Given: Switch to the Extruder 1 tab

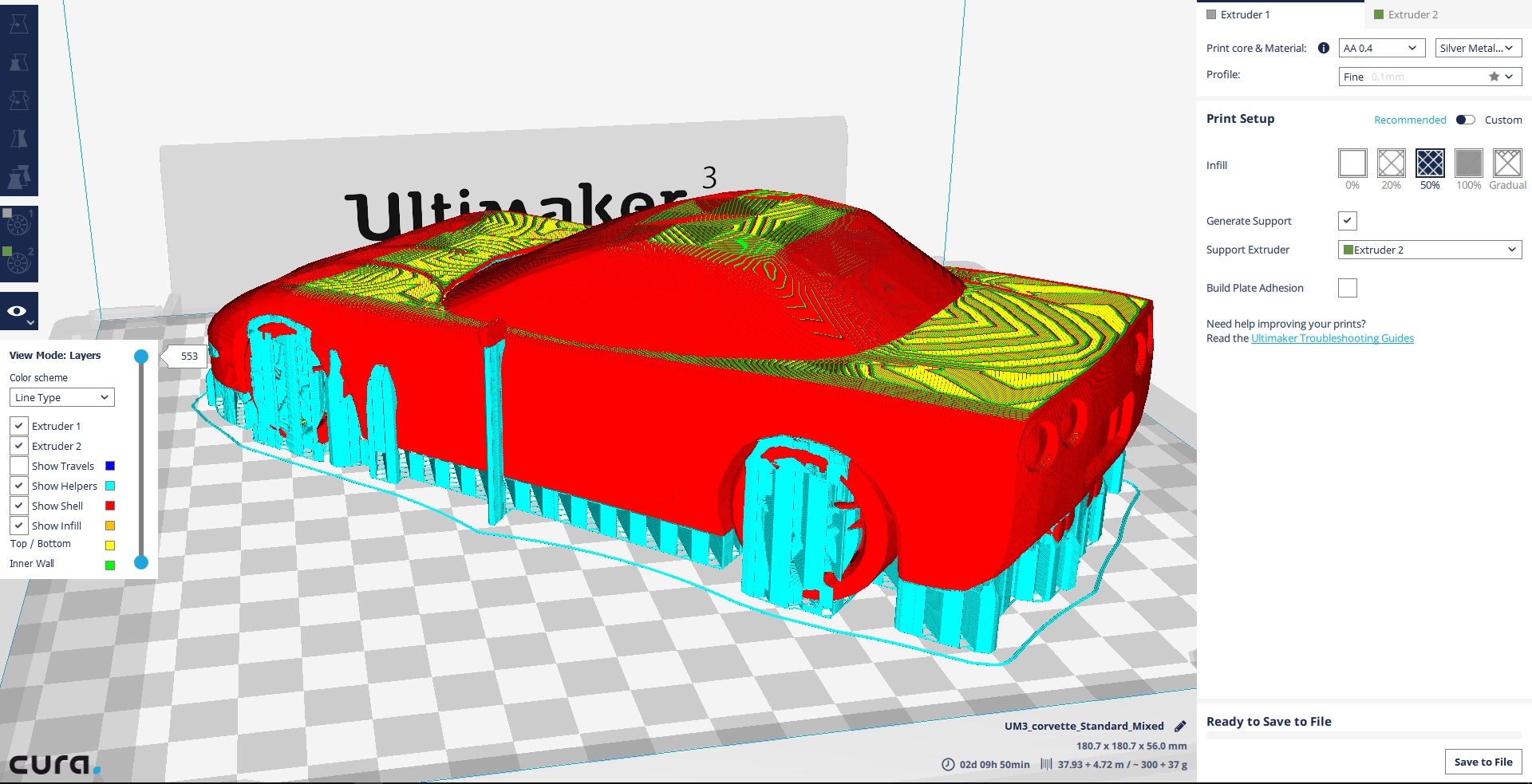Looking at the screenshot, I should (1280, 14).
